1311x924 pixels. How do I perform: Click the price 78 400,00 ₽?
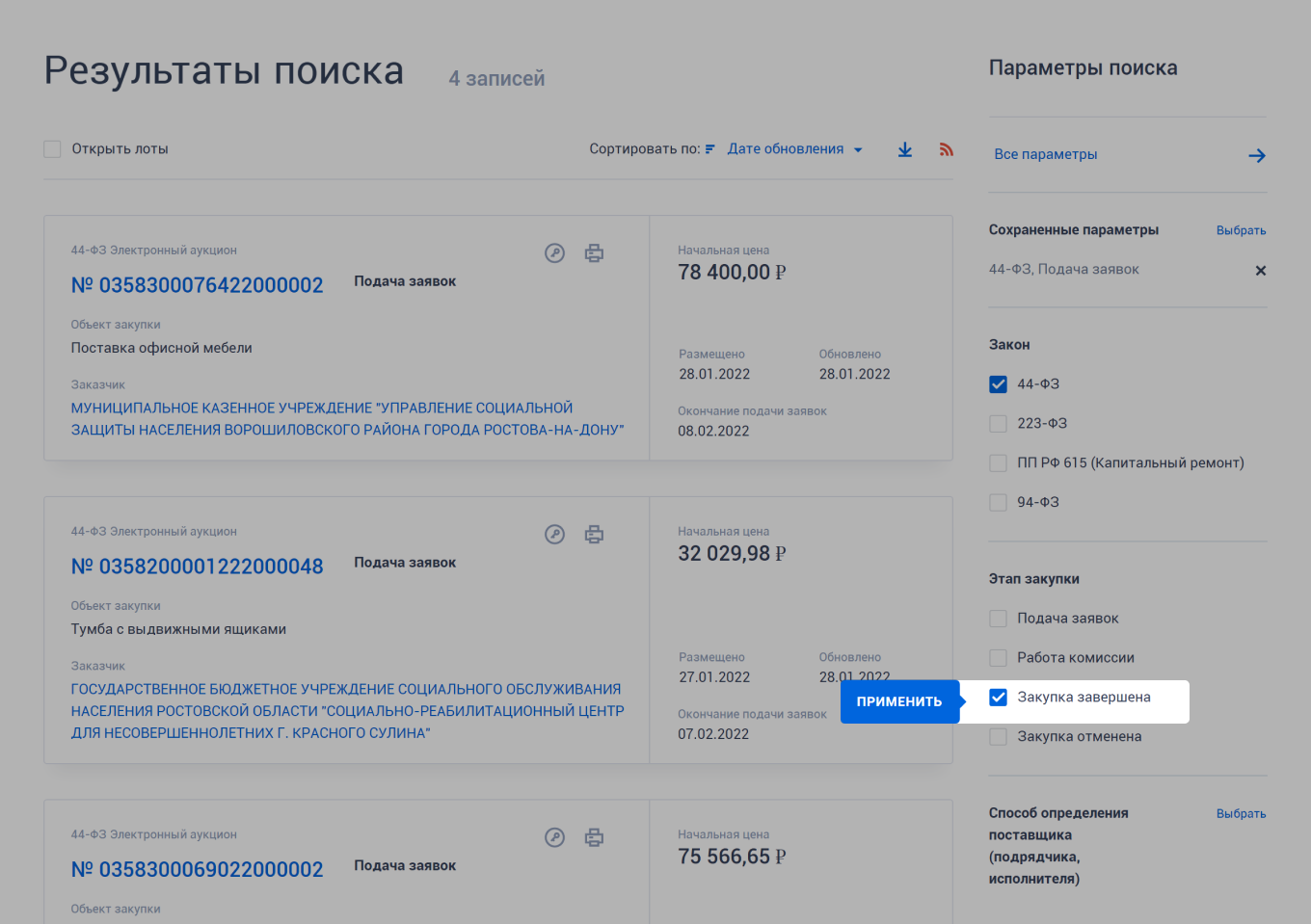tap(732, 273)
